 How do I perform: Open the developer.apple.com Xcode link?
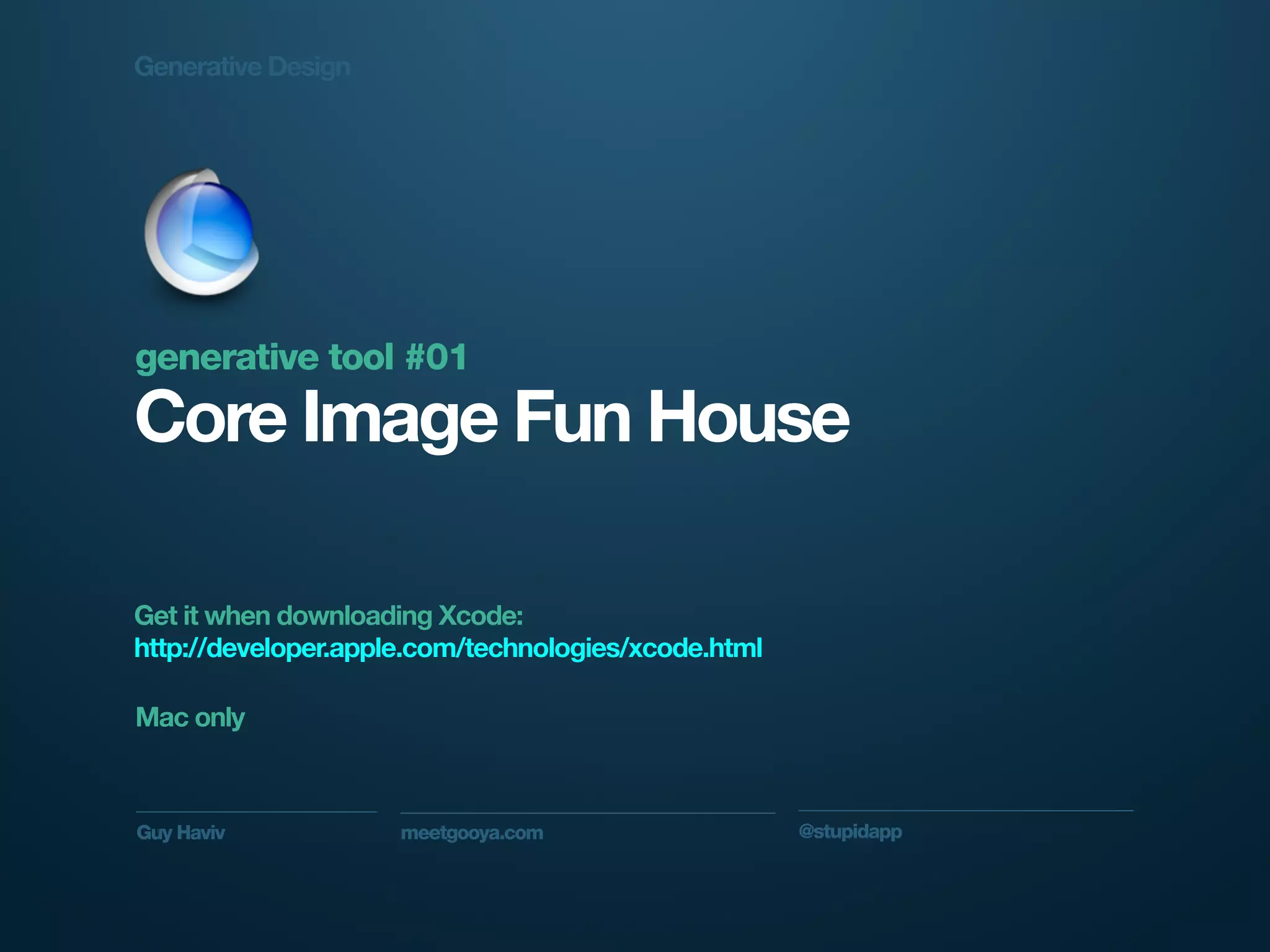448,648
